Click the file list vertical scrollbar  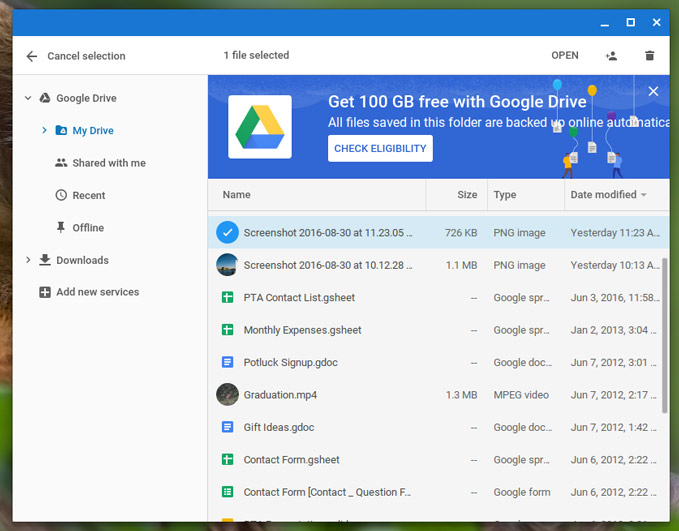pyautogui.click(x=664, y=336)
